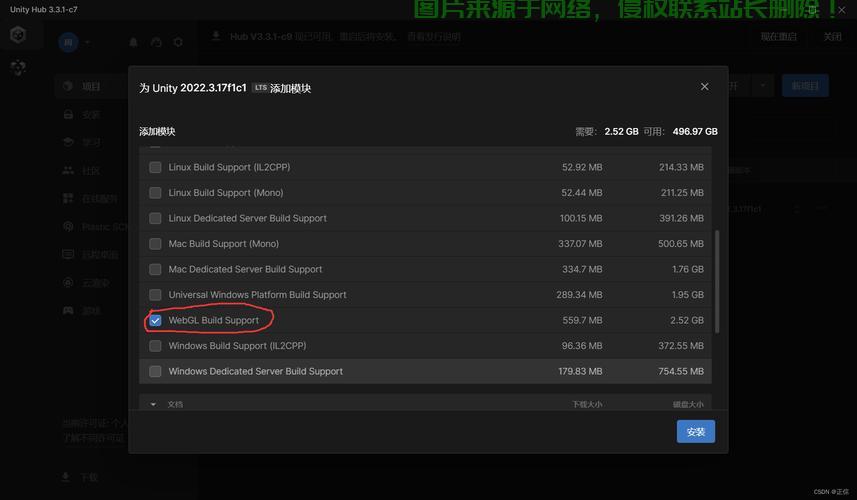Click the 1.76 GB disk size
857x500 pixels.
point(688,269)
